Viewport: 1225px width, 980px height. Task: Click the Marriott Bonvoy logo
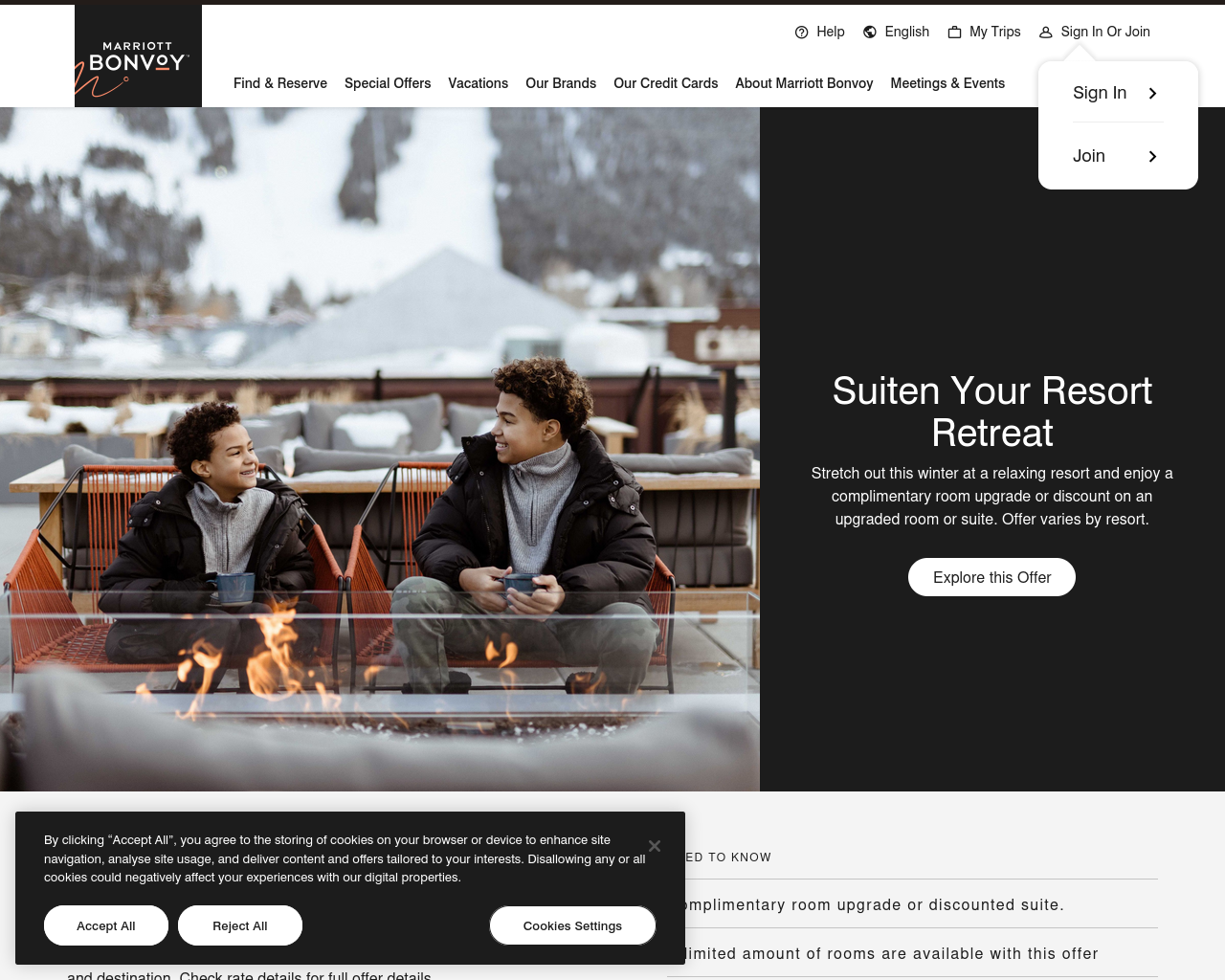138,56
